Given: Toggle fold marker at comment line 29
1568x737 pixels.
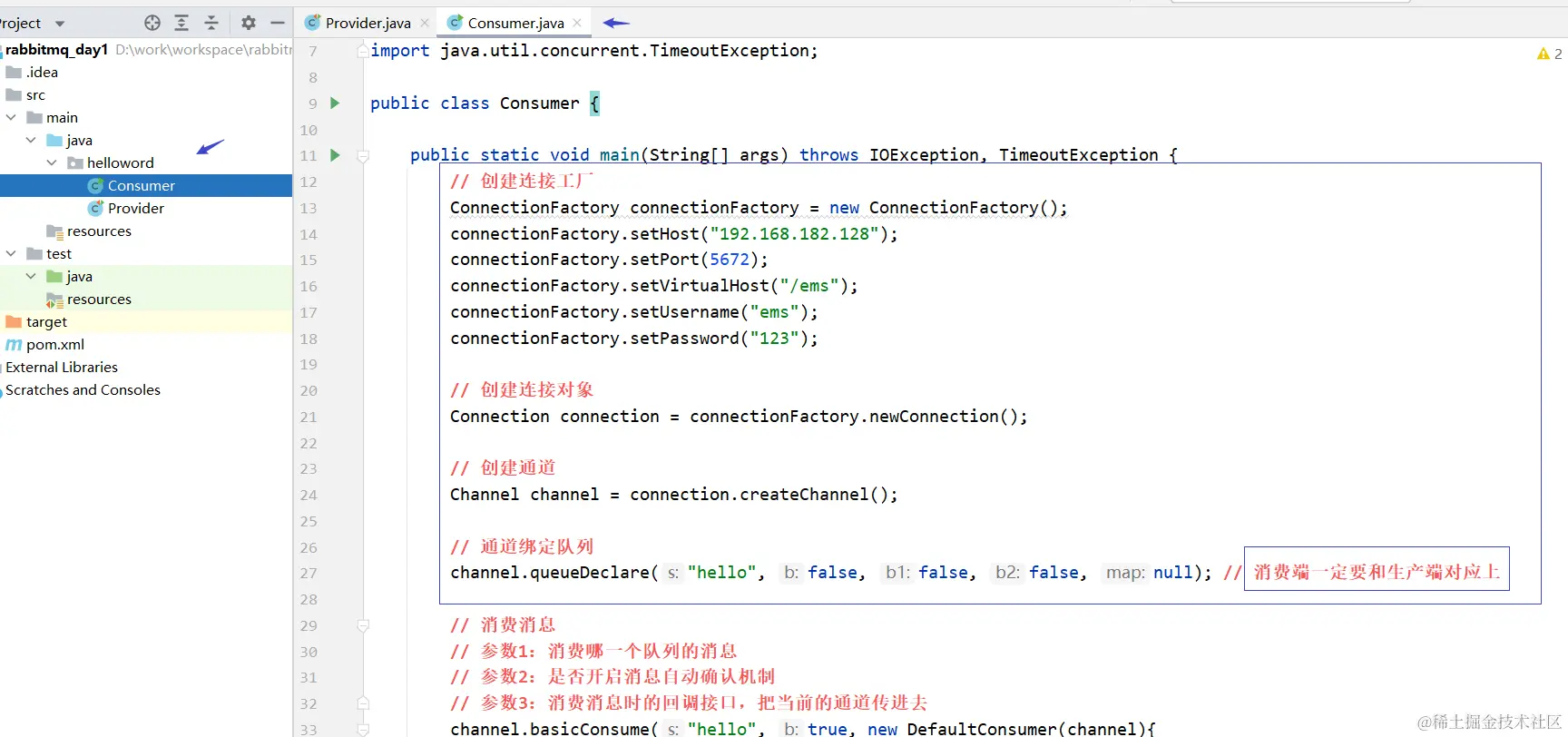Looking at the screenshot, I should (363, 625).
